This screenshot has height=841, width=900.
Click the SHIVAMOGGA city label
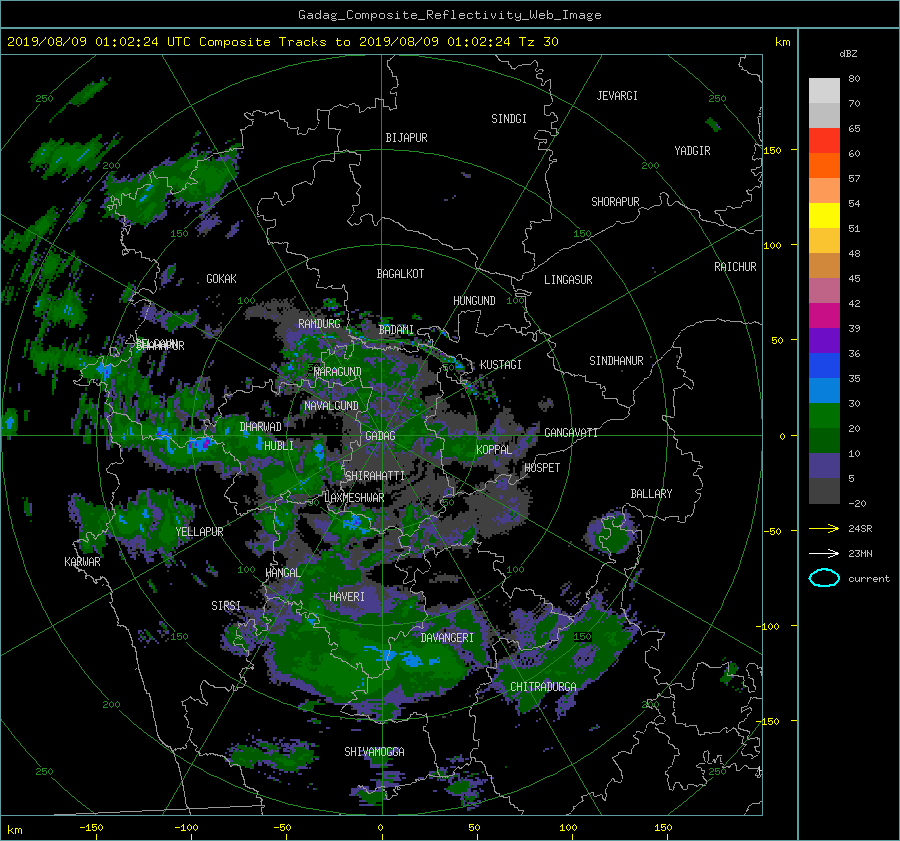click(374, 752)
